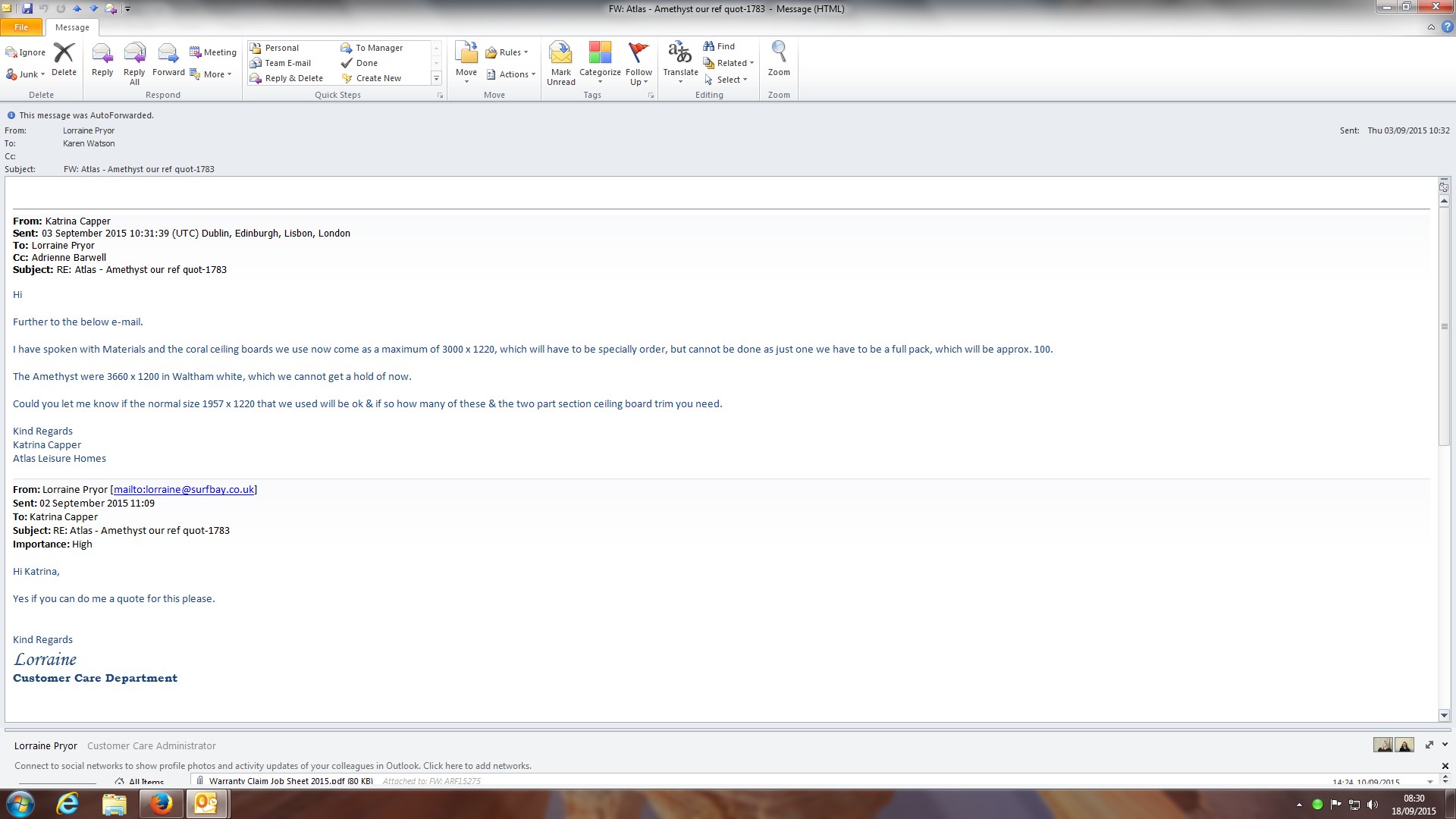The image size is (1456, 819).
Task: Toggle the Done quick step
Action: tap(366, 63)
